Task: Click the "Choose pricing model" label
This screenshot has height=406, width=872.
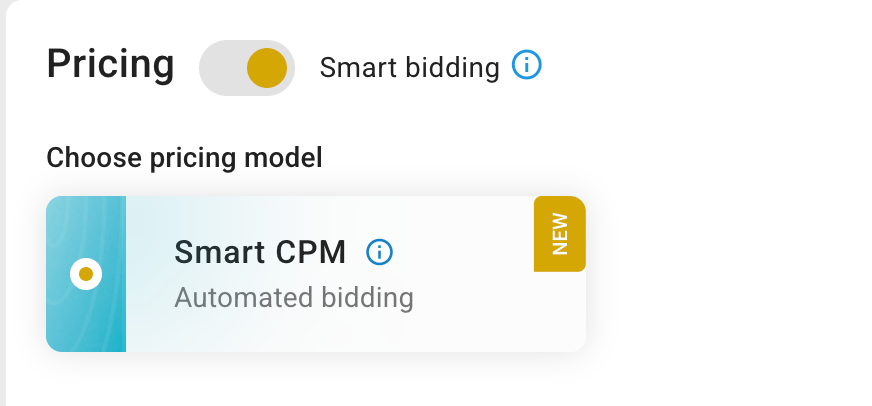Action: click(184, 157)
